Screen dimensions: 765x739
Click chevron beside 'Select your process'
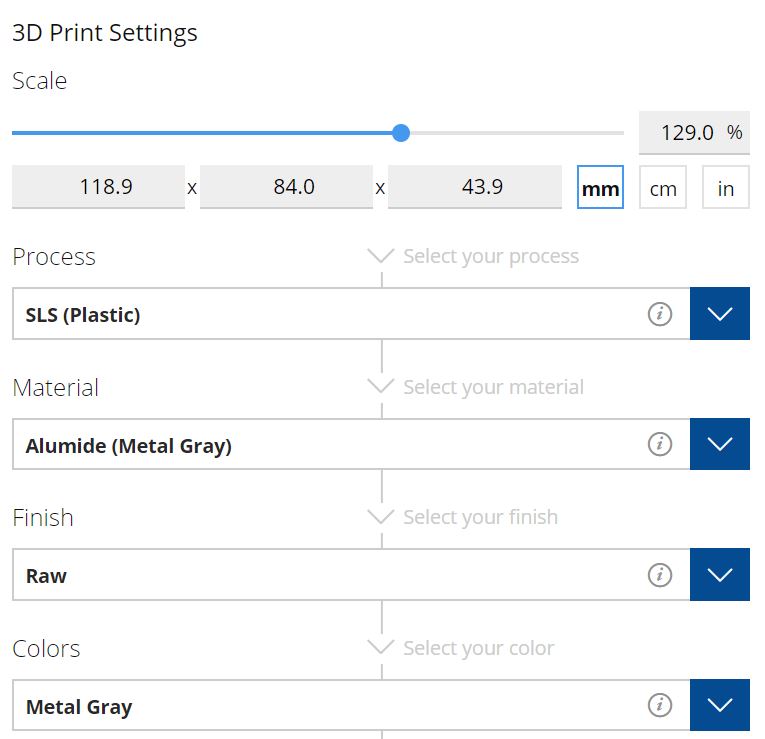point(381,256)
